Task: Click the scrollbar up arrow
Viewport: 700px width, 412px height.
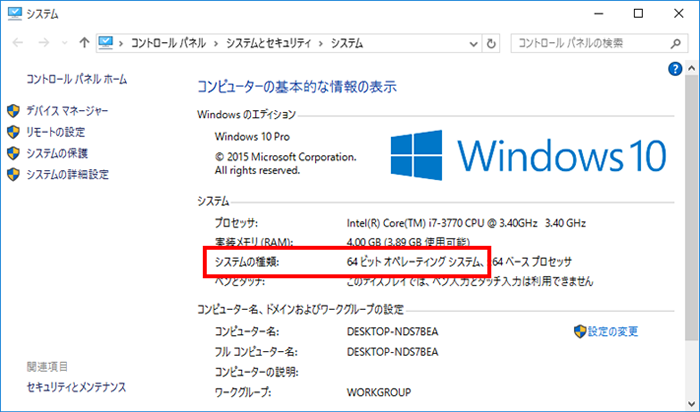Action: [692, 68]
